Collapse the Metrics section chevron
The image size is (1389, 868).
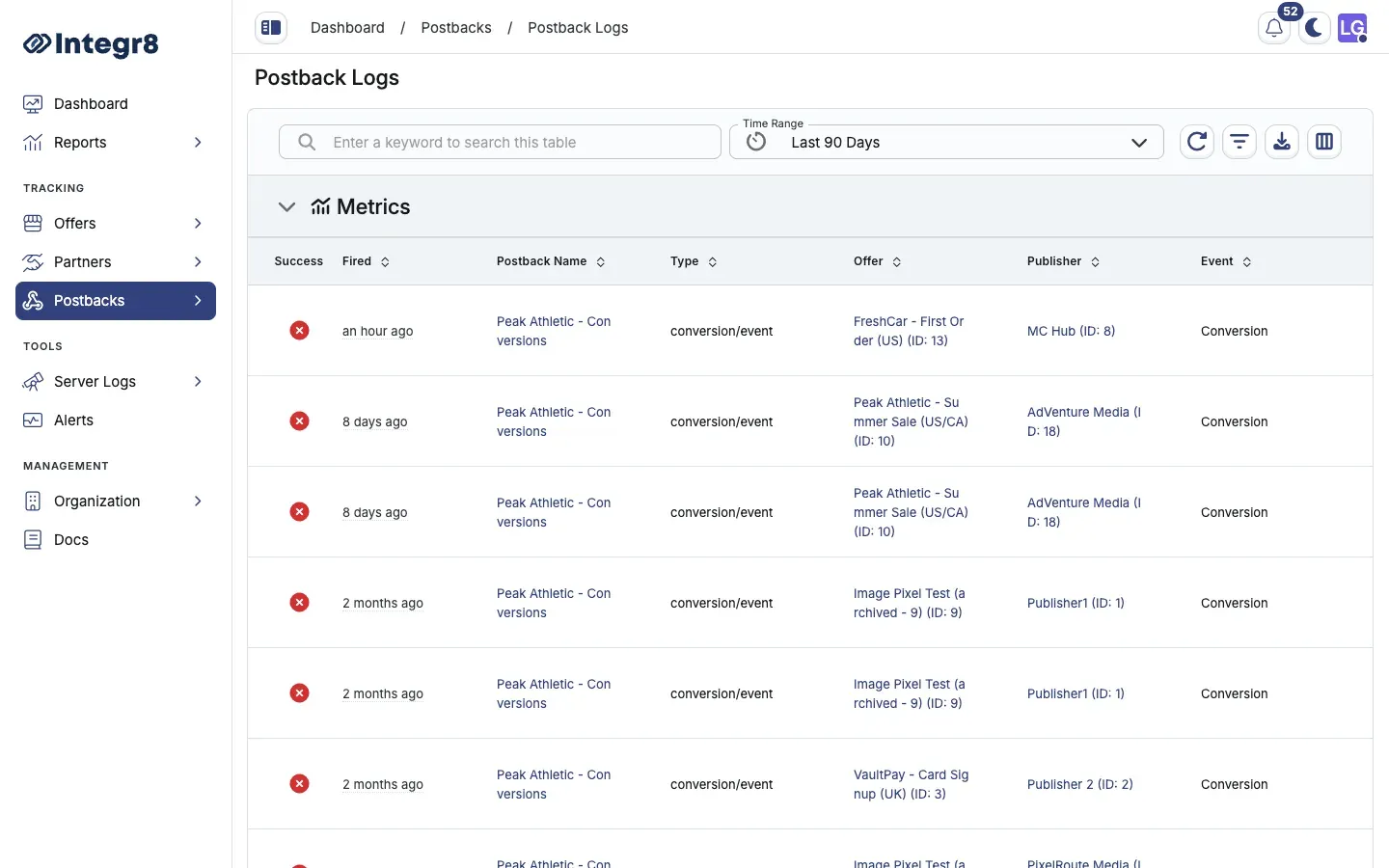tap(286, 206)
